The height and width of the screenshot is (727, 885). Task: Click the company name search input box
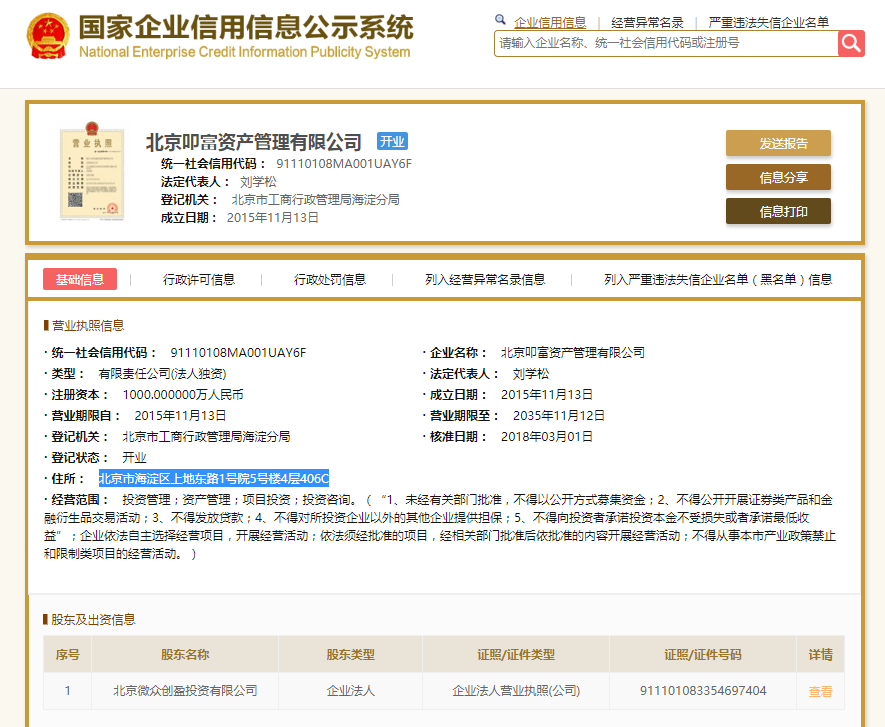[x=660, y=43]
